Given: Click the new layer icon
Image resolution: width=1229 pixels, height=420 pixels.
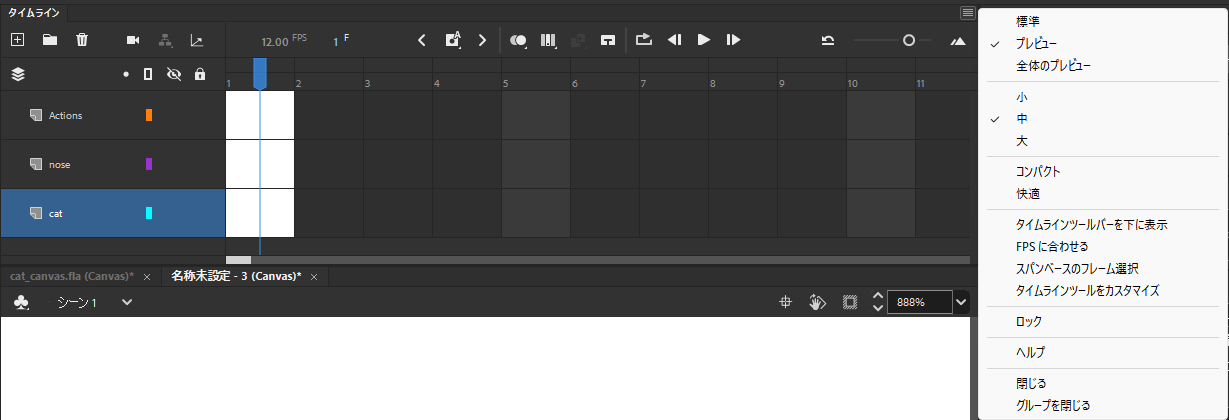Looking at the screenshot, I should click(x=17, y=40).
